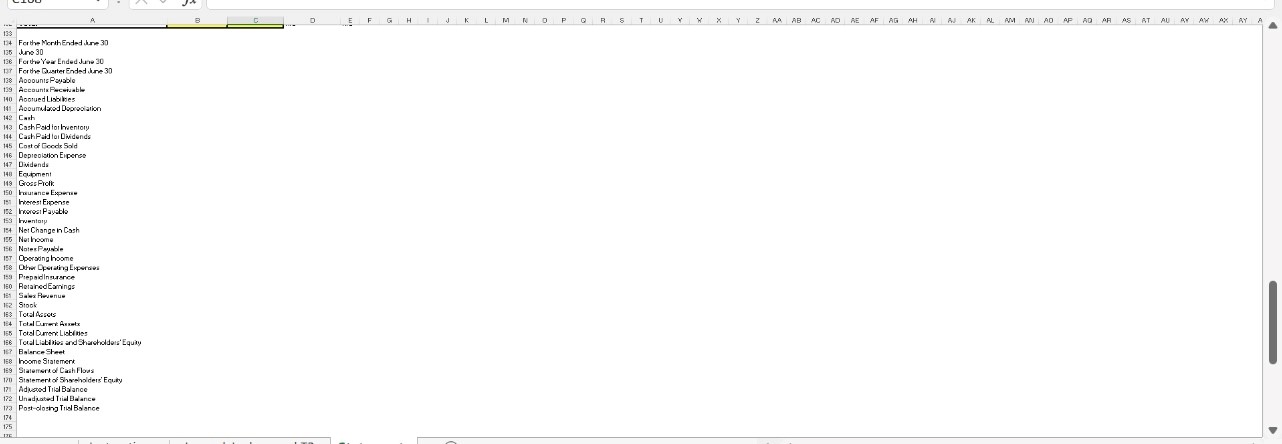Select cell 'For the Month Ended June 30'
Screen dimensions: 1282x444
92,43
